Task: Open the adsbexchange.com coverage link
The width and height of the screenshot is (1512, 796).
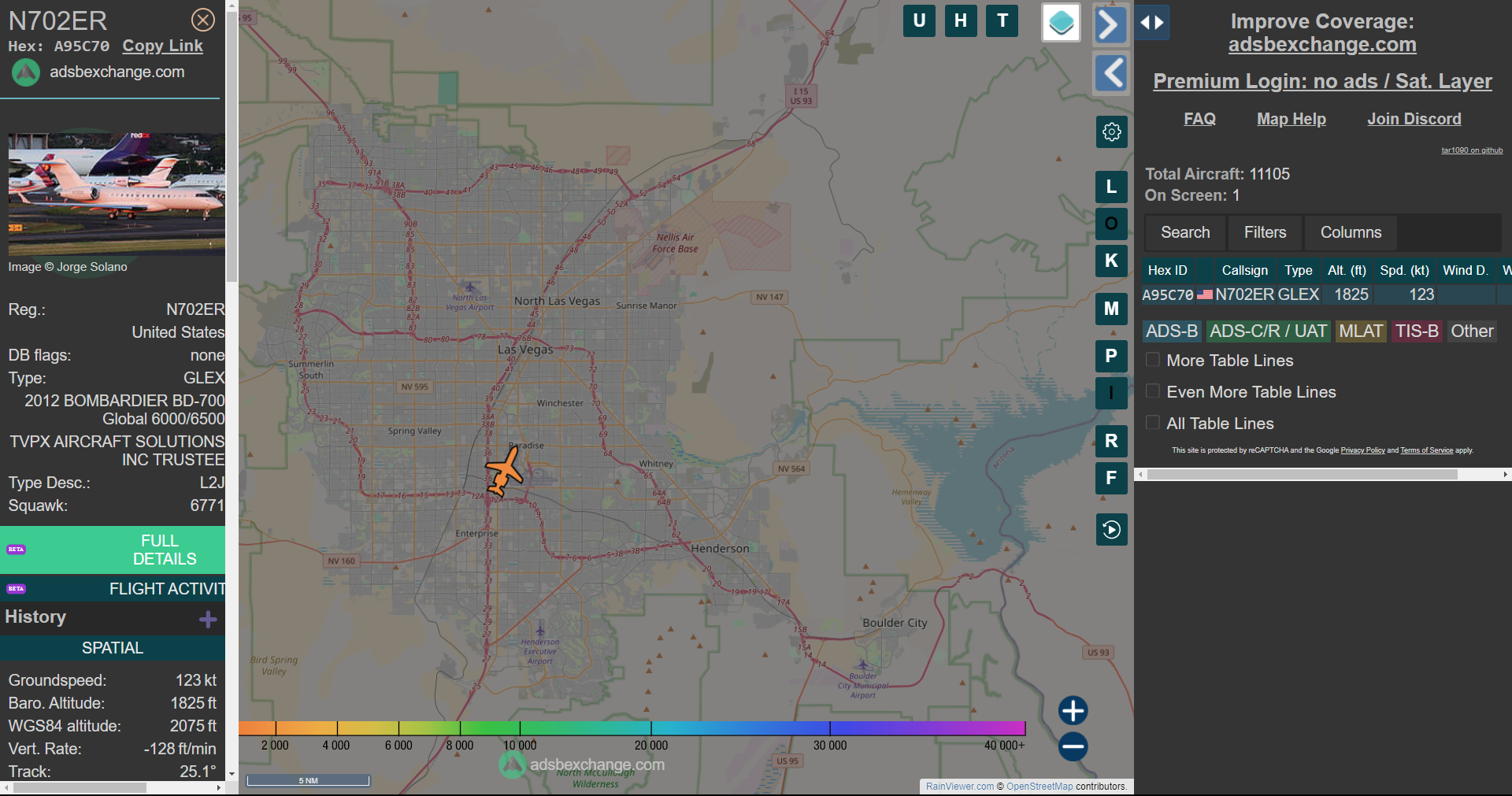Action: (x=1322, y=45)
